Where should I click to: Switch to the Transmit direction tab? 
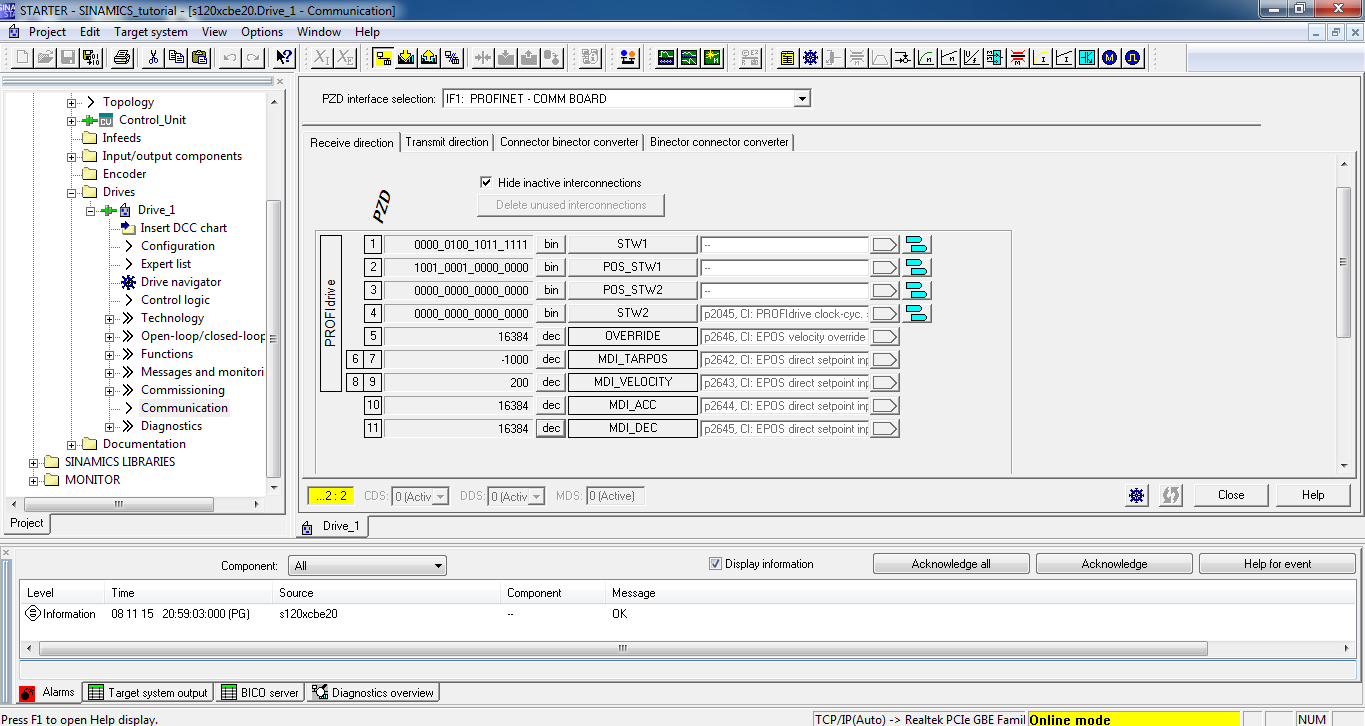447,142
